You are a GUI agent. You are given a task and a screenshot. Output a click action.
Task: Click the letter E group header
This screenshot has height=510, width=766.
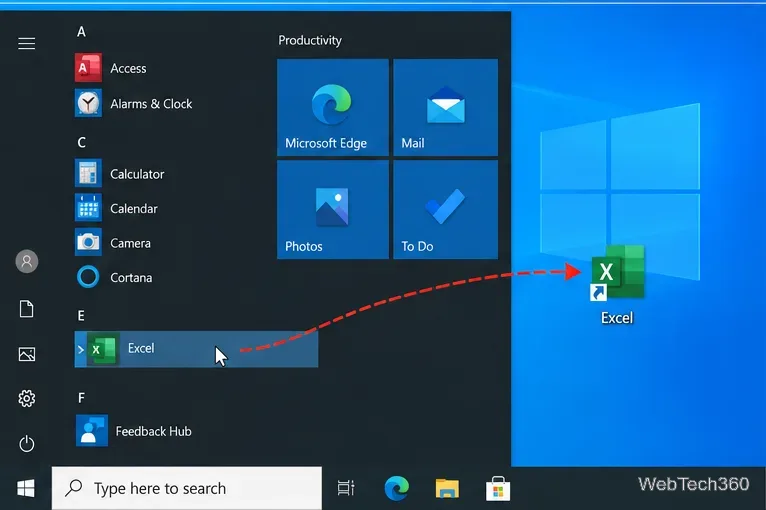tap(81, 316)
